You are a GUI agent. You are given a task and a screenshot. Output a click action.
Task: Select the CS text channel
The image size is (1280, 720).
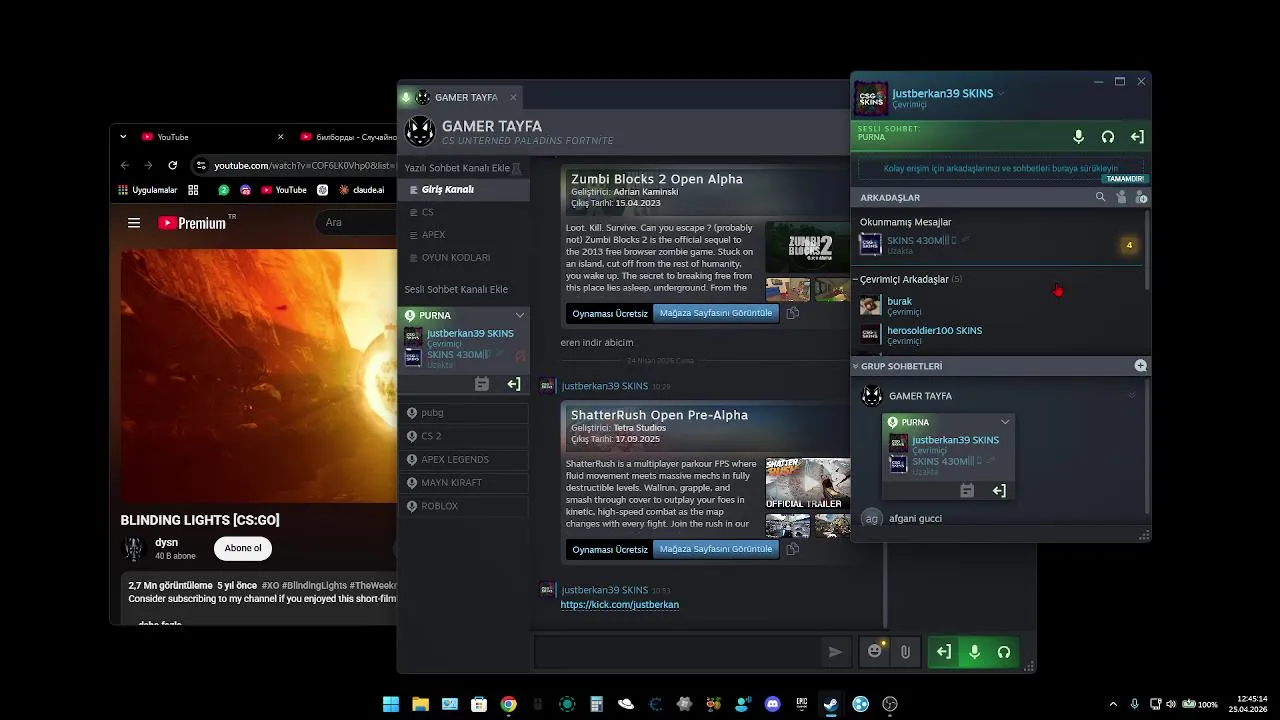465,212
